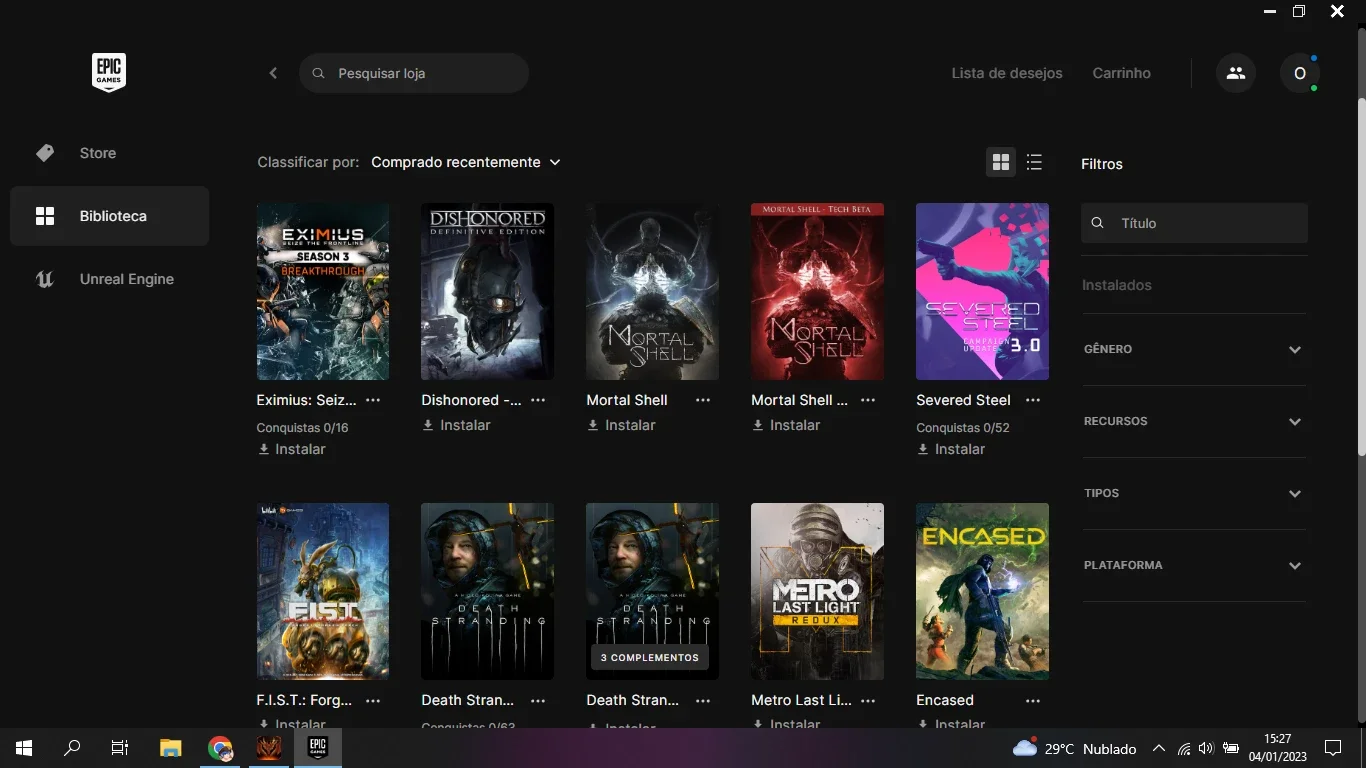Click the Epic Games taskbar icon
The width and height of the screenshot is (1366, 768).
(317, 748)
